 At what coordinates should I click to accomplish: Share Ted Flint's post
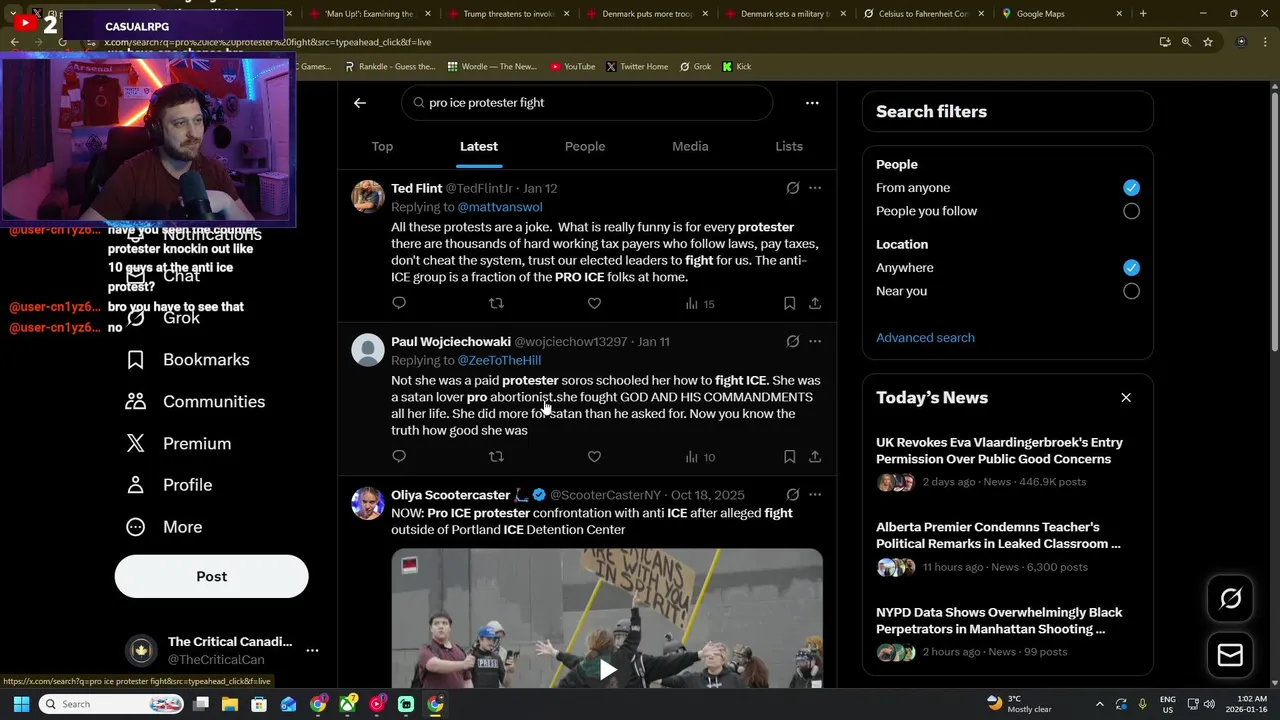(x=815, y=303)
